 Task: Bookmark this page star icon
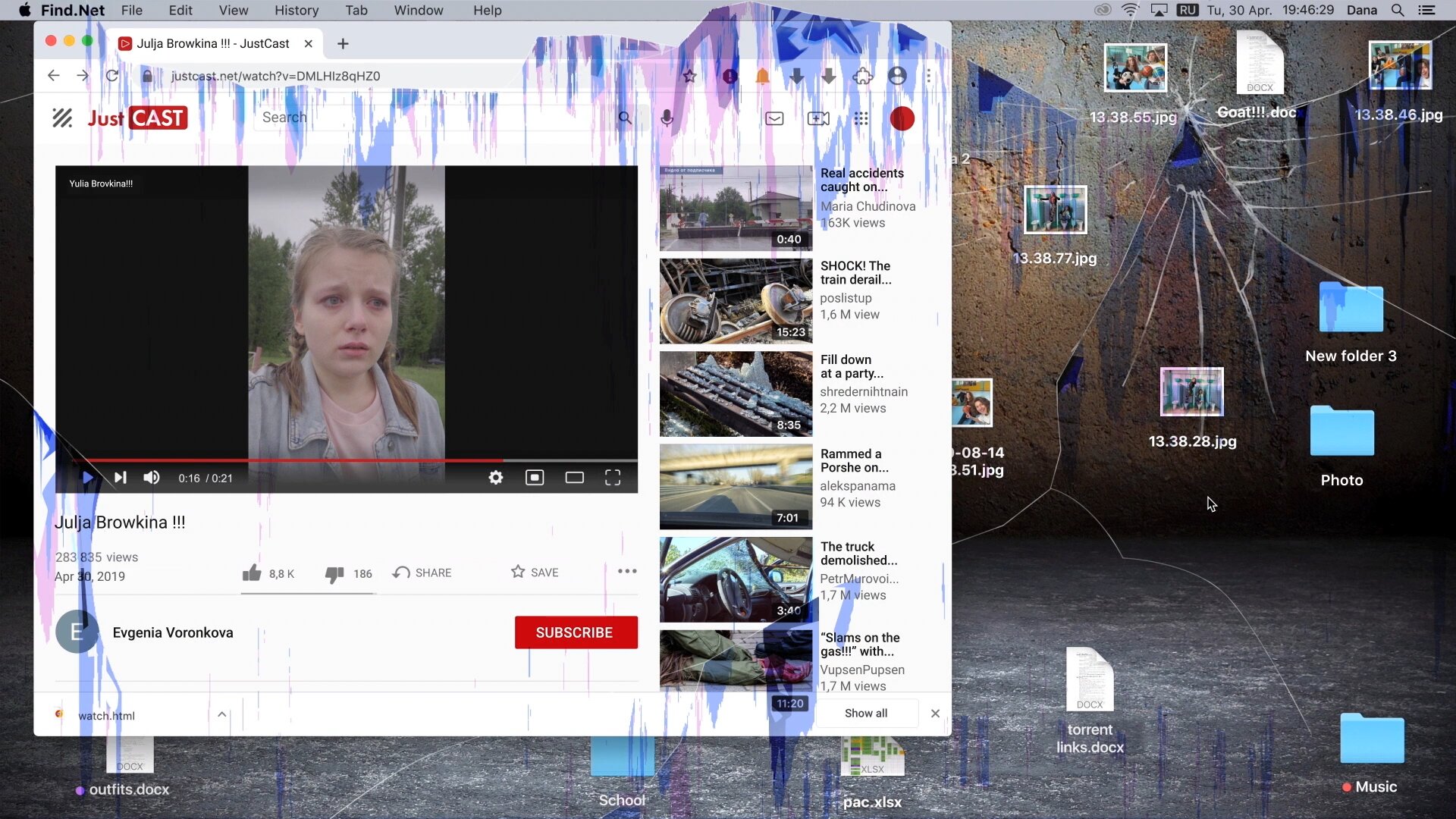689,76
